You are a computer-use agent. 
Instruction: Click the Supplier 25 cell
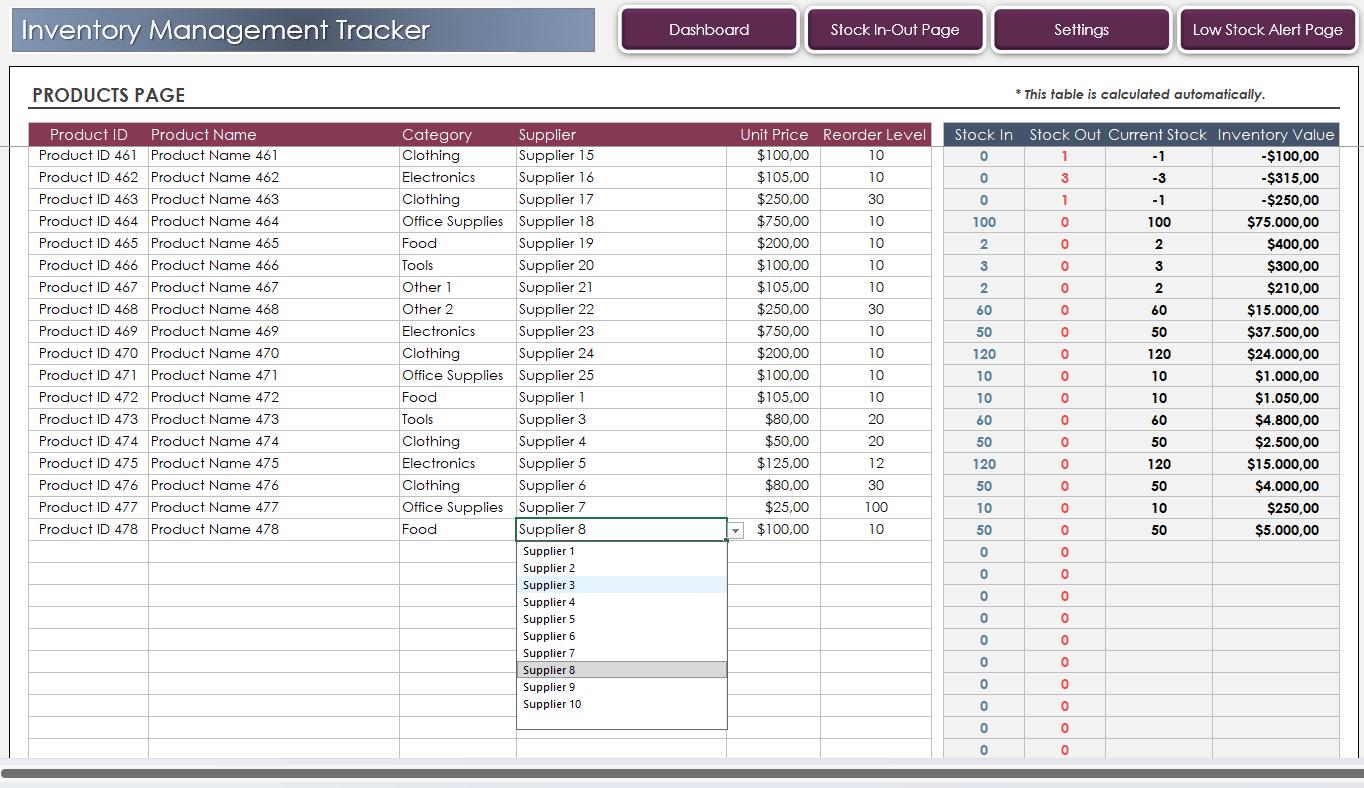click(621, 375)
